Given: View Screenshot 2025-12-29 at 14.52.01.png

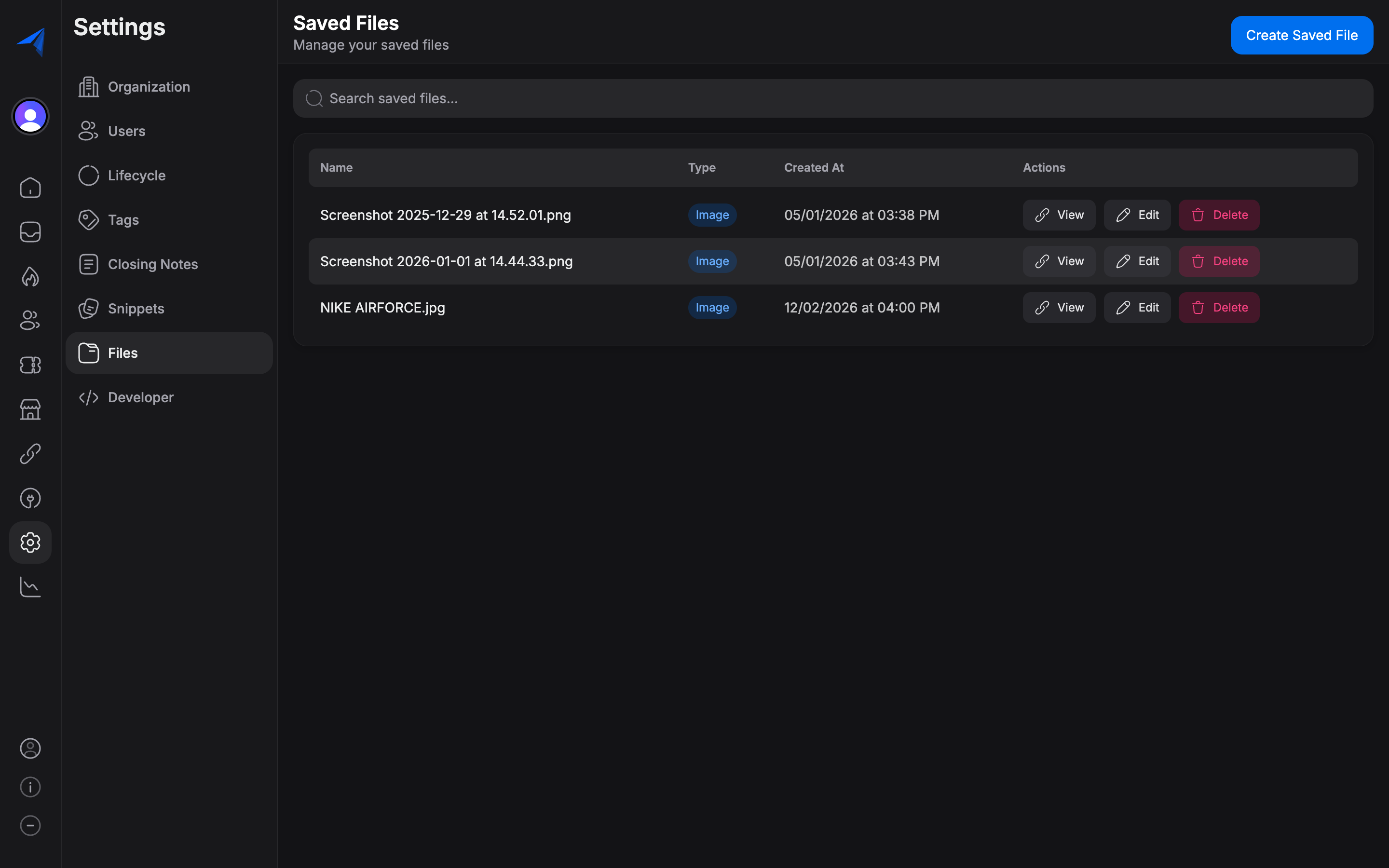Looking at the screenshot, I should [1059, 215].
